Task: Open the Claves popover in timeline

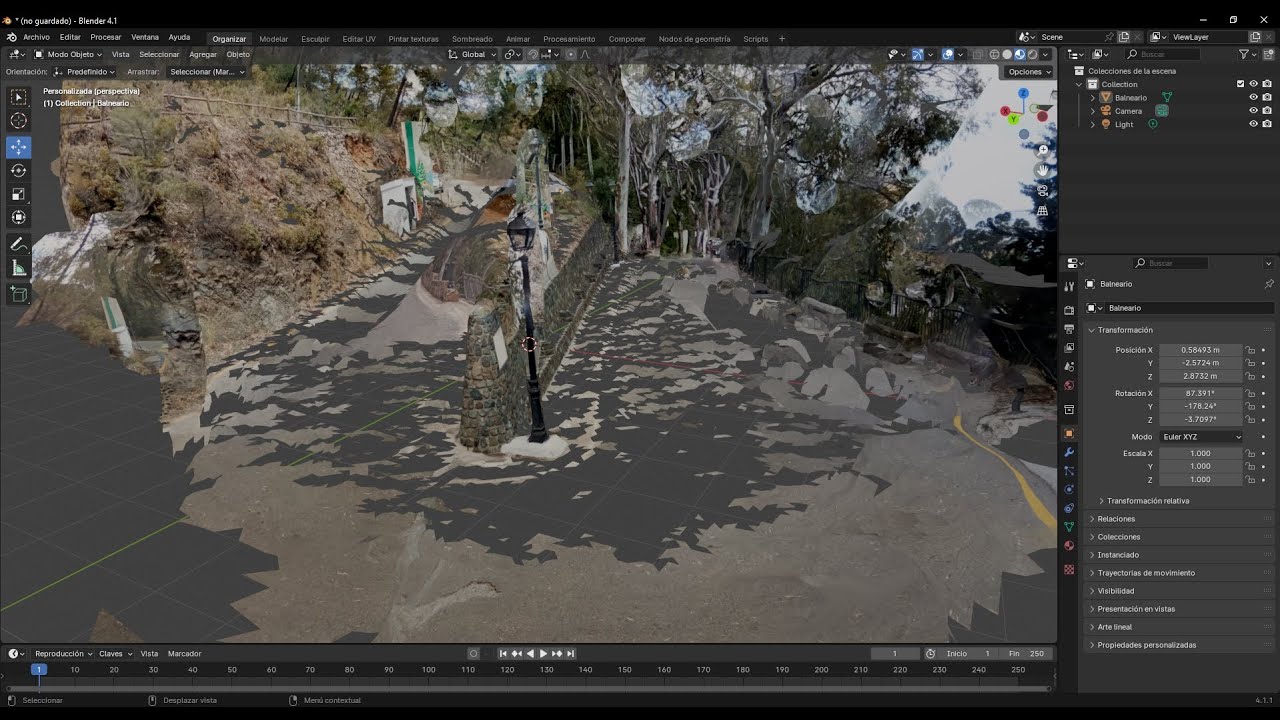Action: point(115,654)
